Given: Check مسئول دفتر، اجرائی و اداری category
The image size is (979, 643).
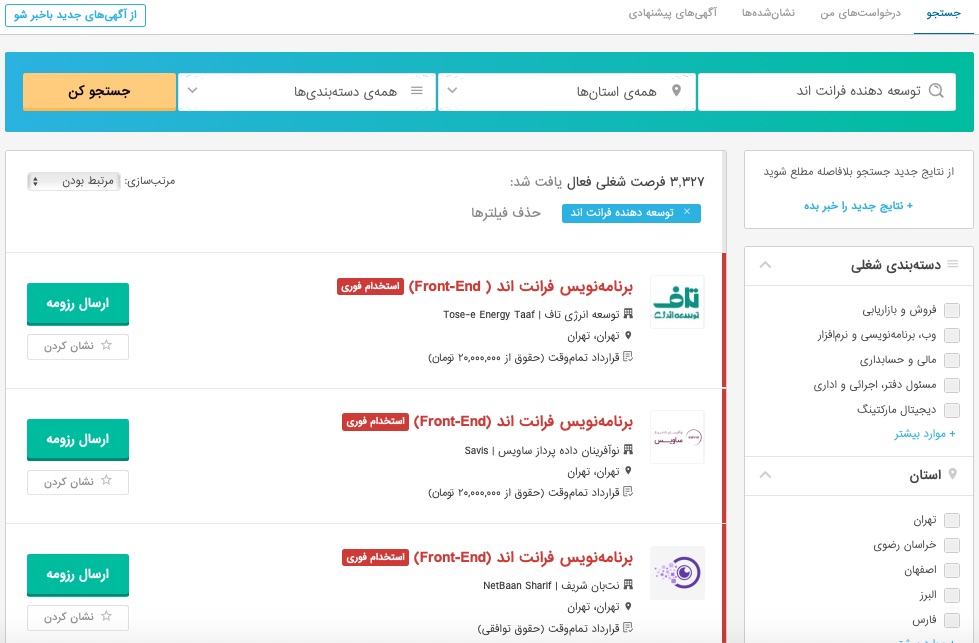Looking at the screenshot, I should pyautogui.click(x=952, y=385).
